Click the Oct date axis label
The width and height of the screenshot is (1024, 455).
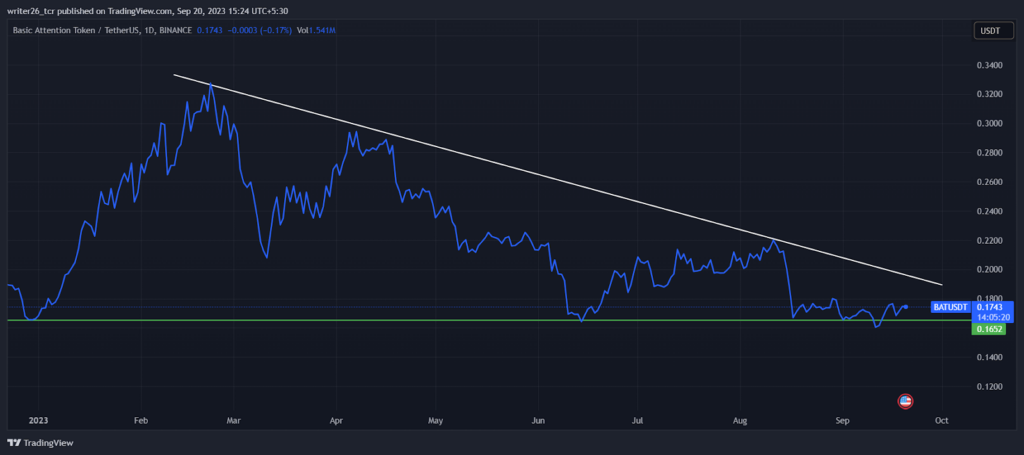coord(942,421)
